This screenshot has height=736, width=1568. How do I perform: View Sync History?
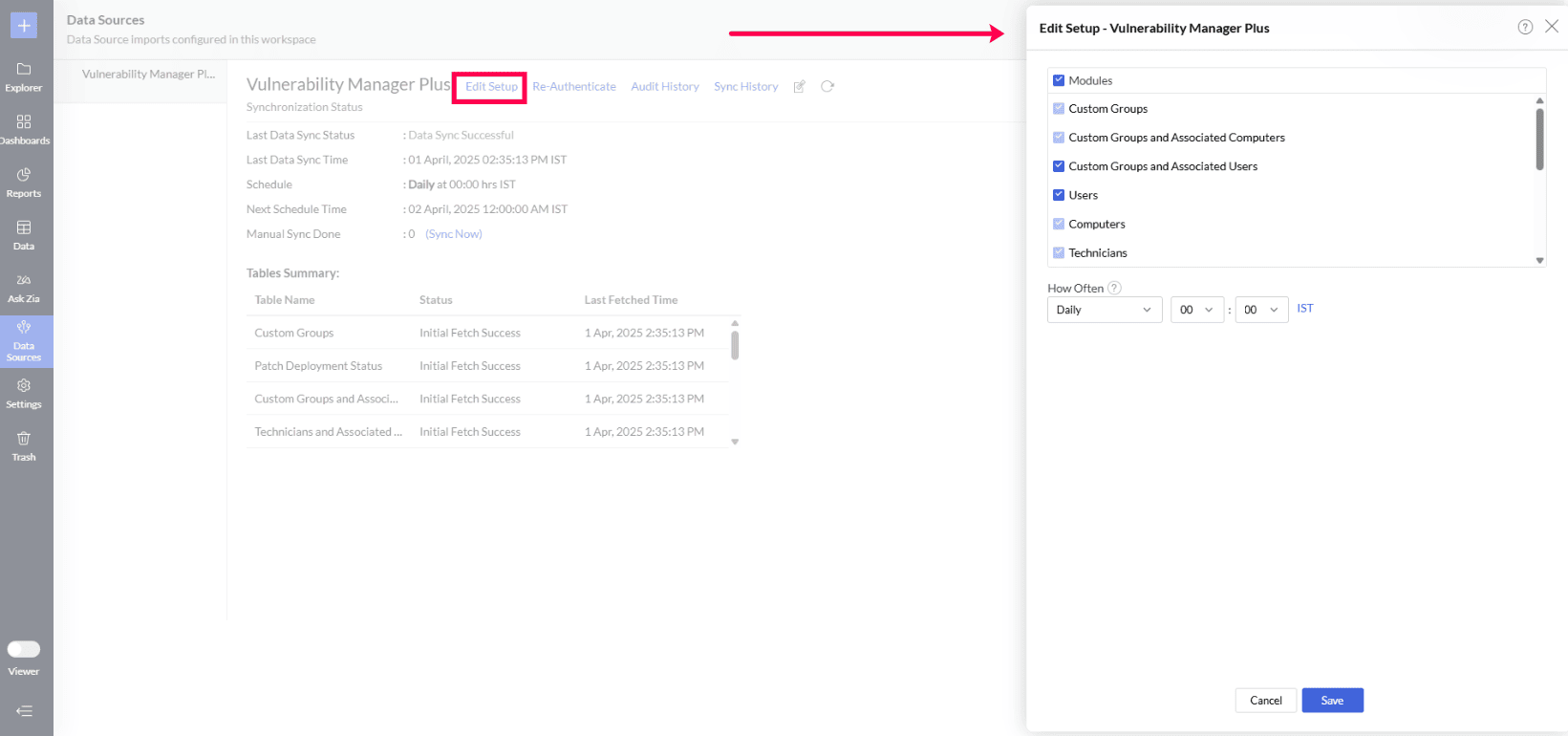click(746, 87)
